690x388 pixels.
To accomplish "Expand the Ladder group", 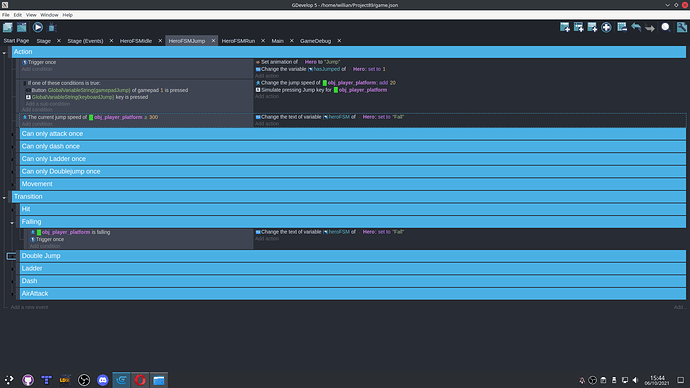I will (x=12, y=269).
